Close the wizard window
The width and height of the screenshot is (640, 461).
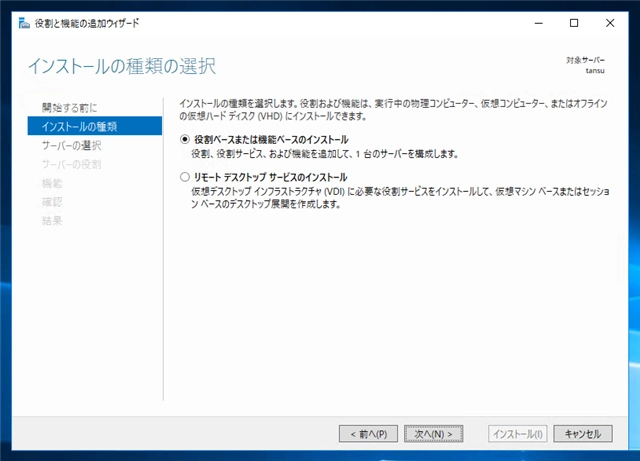[610, 23]
